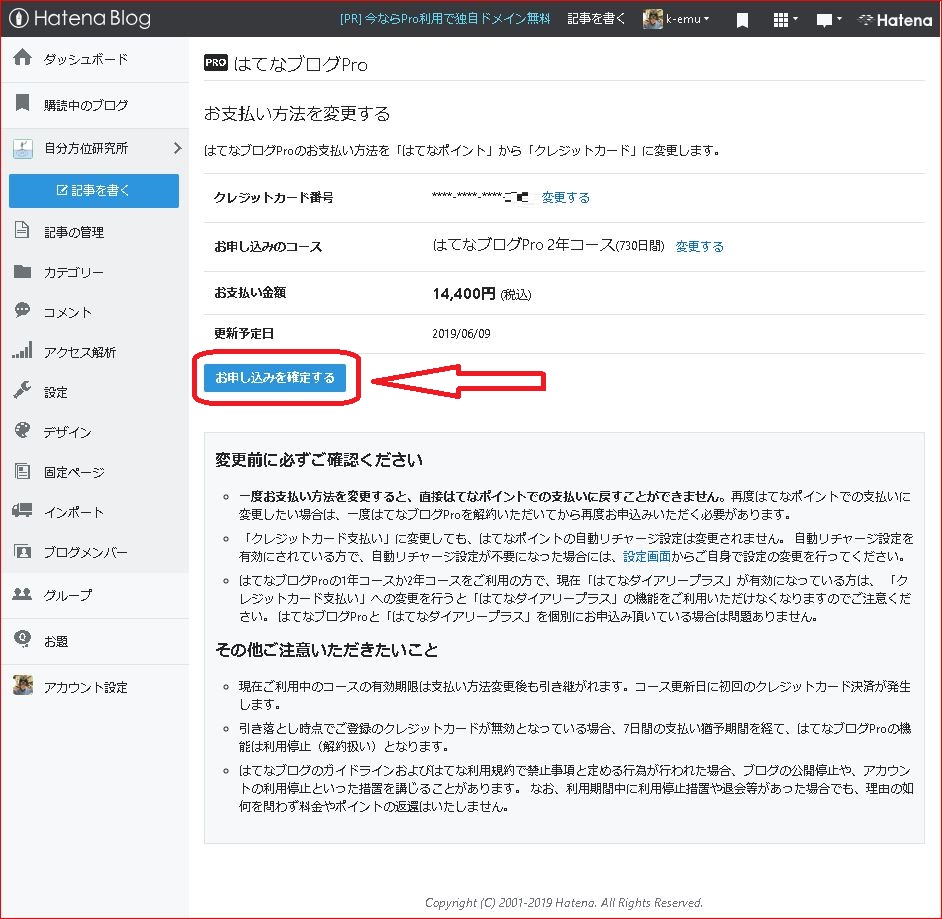Select 記事の管理 menu label
Viewport: 942px width, 919px height.
[x=74, y=232]
